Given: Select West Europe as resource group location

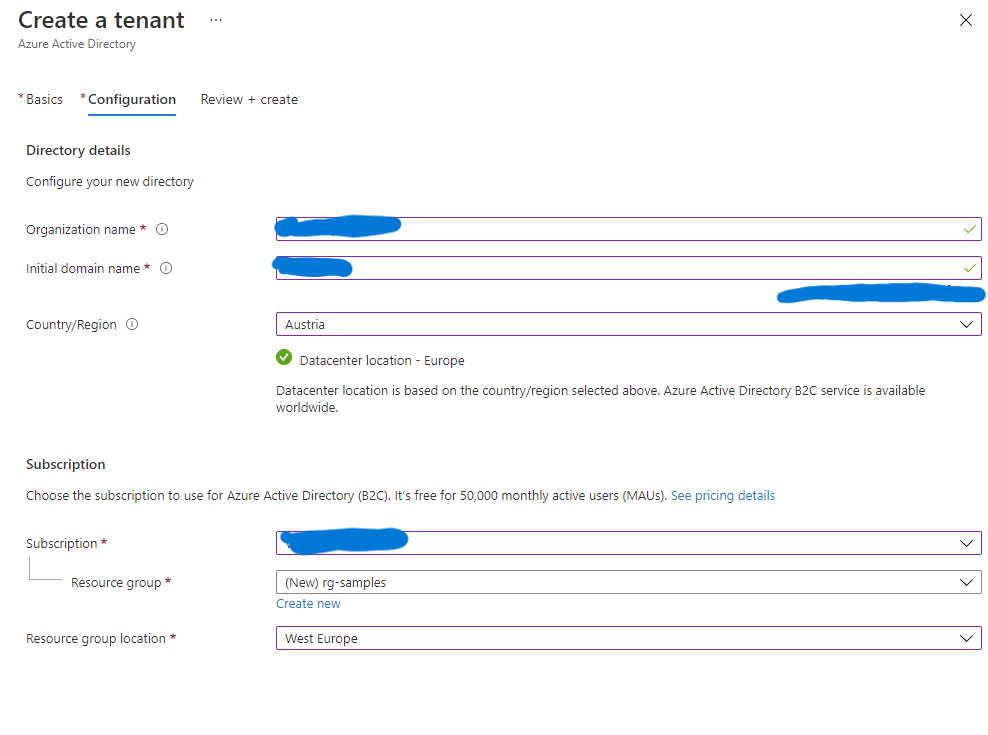Looking at the screenshot, I should click(500, 638).
